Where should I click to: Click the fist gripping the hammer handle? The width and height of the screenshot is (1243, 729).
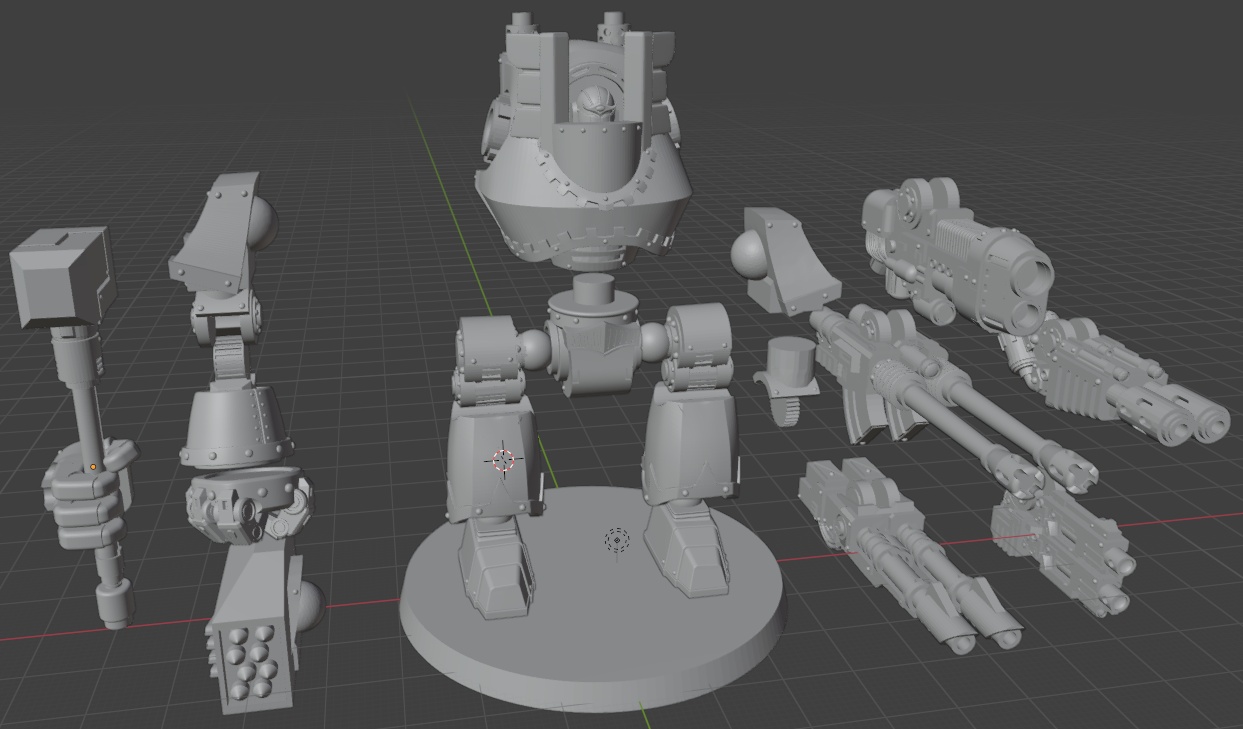click(88, 494)
